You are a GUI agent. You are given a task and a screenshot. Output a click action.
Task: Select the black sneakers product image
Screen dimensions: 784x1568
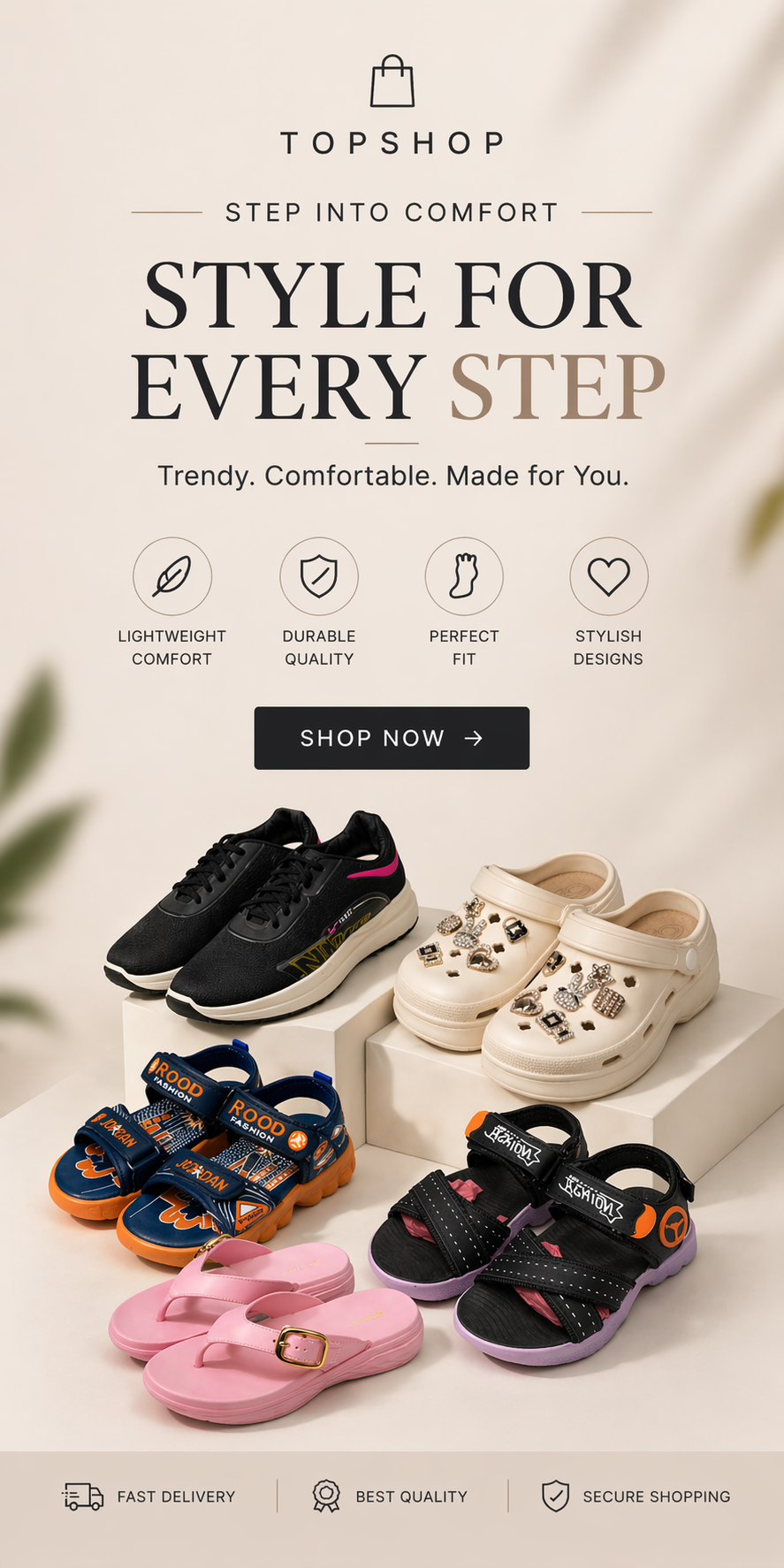coord(261,915)
